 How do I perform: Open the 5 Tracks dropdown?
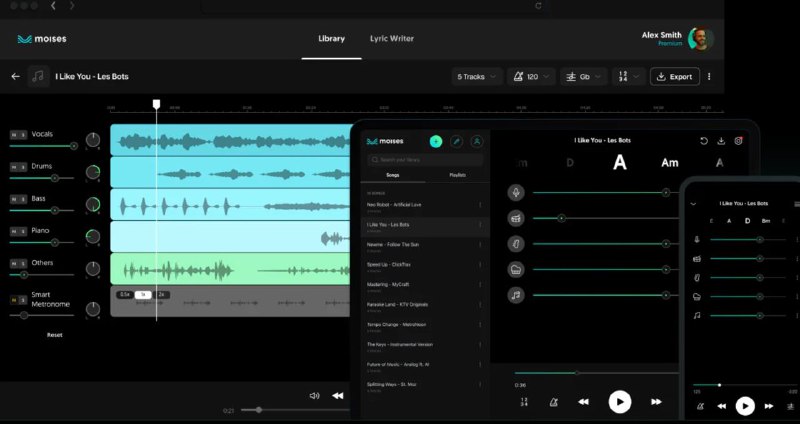pyautogui.click(x=477, y=77)
